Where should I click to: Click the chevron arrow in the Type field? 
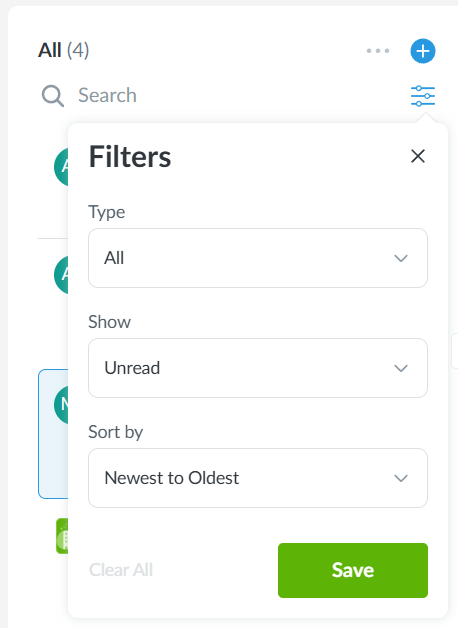click(401, 258)
